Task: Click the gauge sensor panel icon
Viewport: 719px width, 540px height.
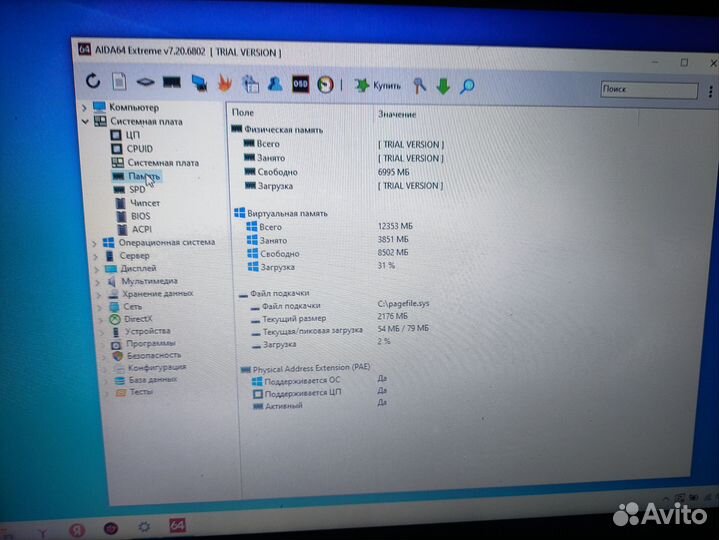Action: [x=326, y=85]
